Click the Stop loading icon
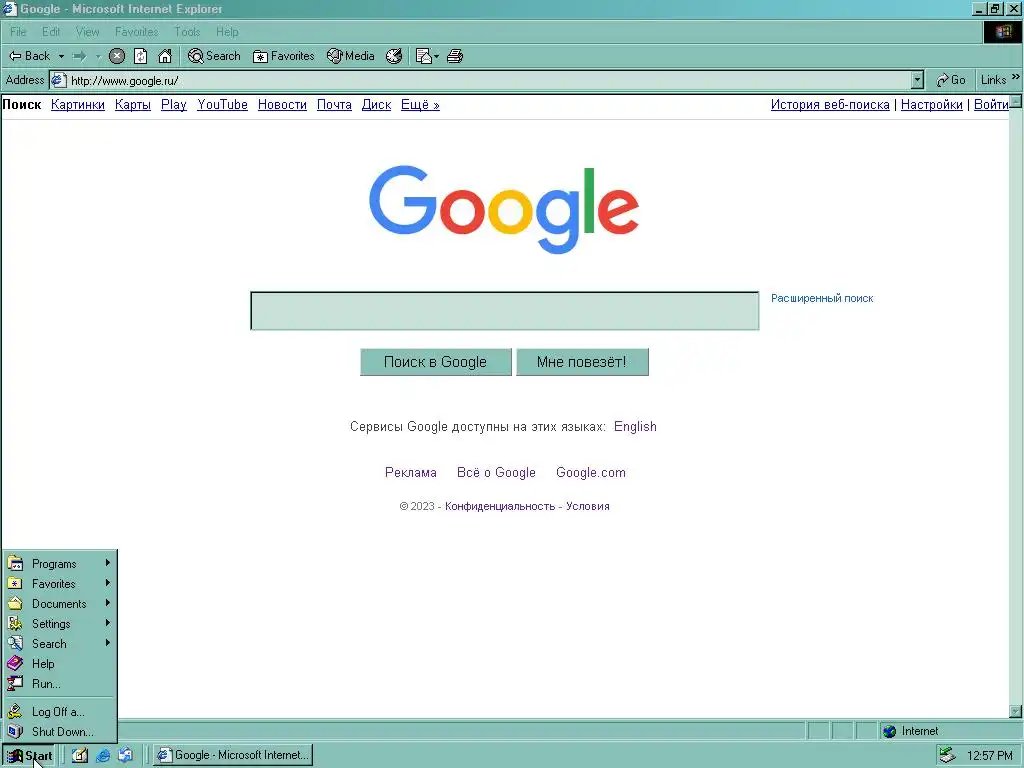This screenshot has height=768, width=1024. click(117, 56)
